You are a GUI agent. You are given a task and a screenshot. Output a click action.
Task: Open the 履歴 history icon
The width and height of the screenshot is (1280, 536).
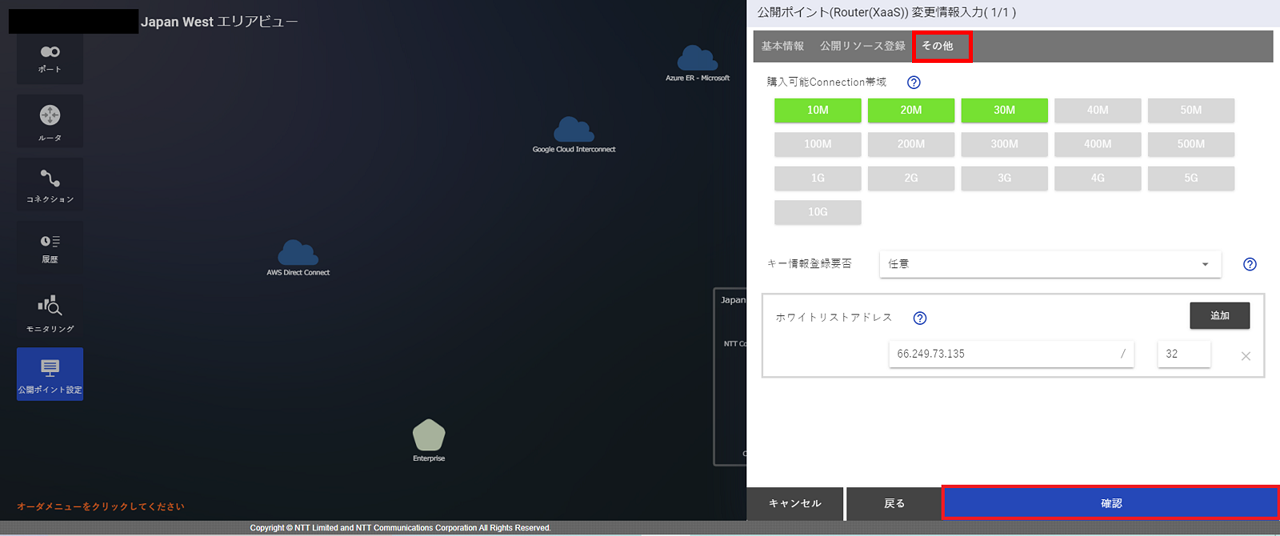[50, 247]
